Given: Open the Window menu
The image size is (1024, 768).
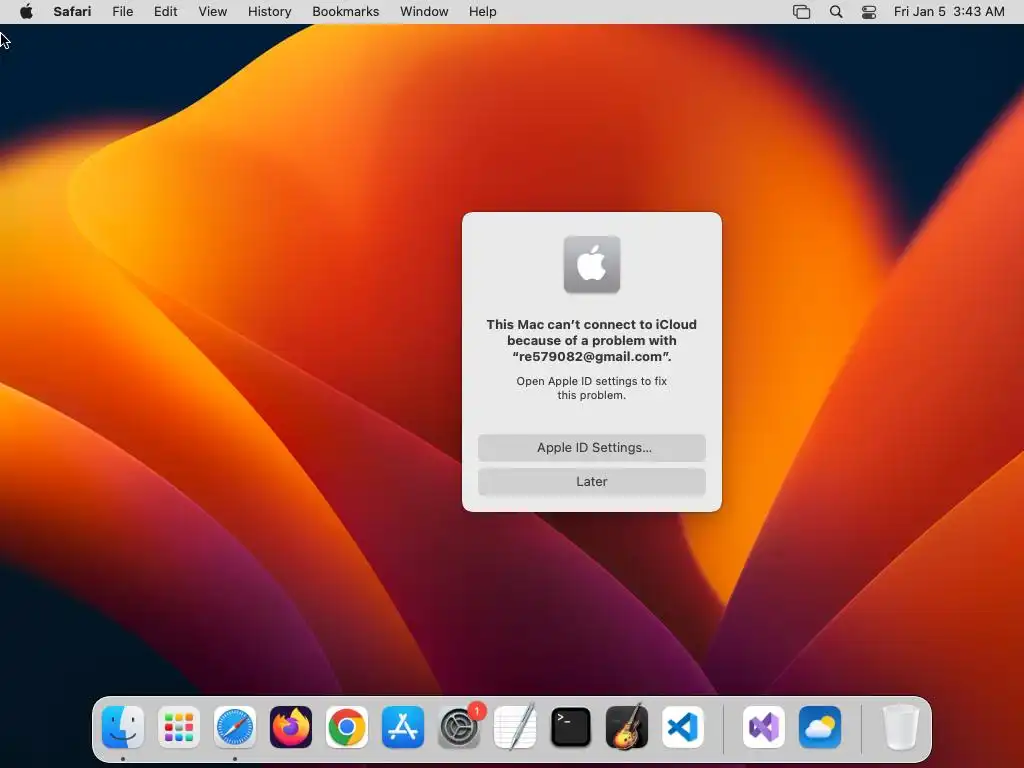Looking at the screenshot, I should [x=424, y=12].
